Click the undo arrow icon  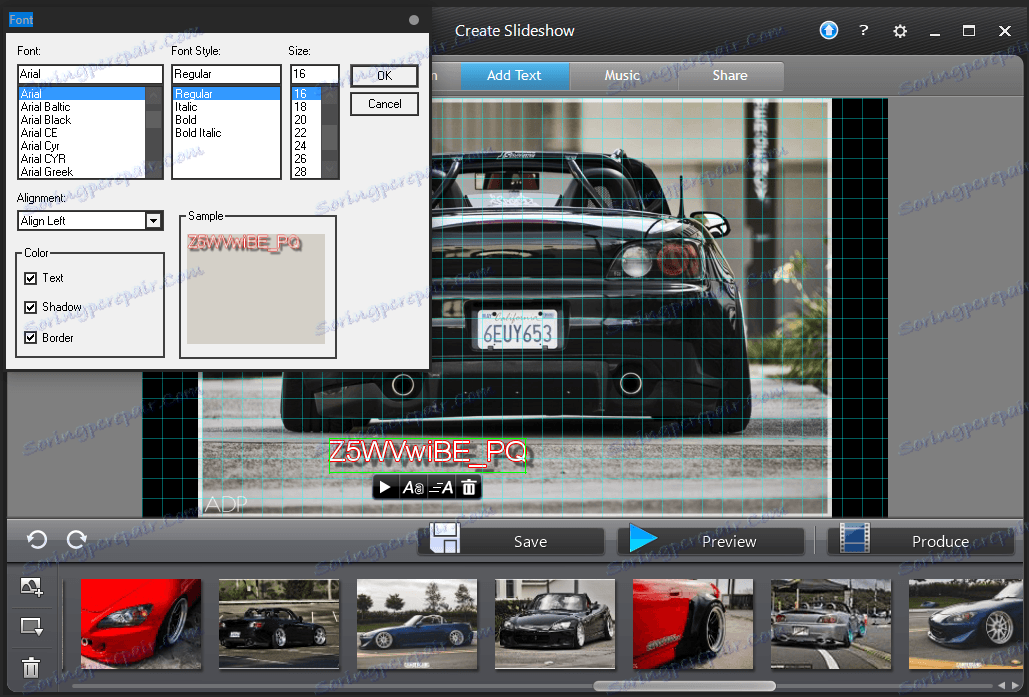pos(37,540)
